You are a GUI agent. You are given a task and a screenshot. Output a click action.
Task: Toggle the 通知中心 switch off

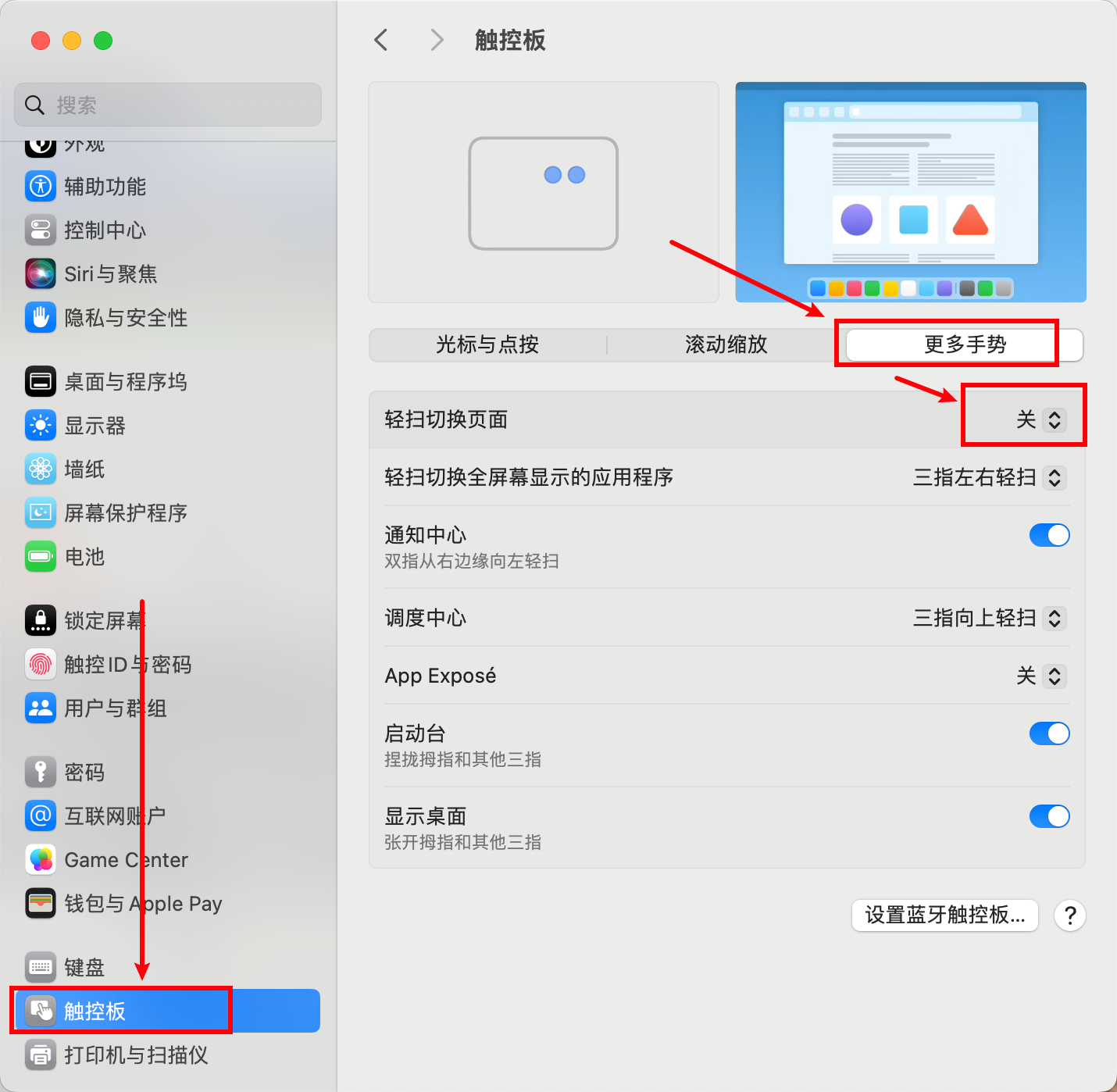coord(1049,535)
